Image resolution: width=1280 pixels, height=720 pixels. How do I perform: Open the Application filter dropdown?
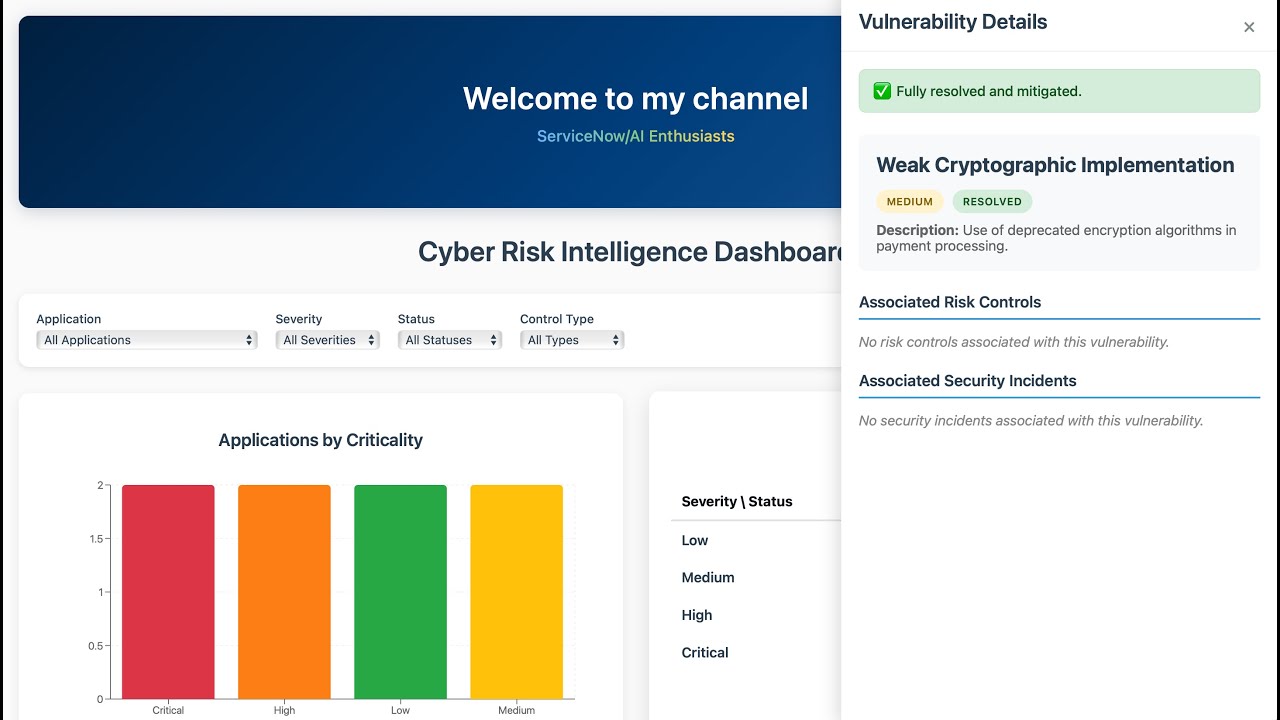(x=147, y=340)
